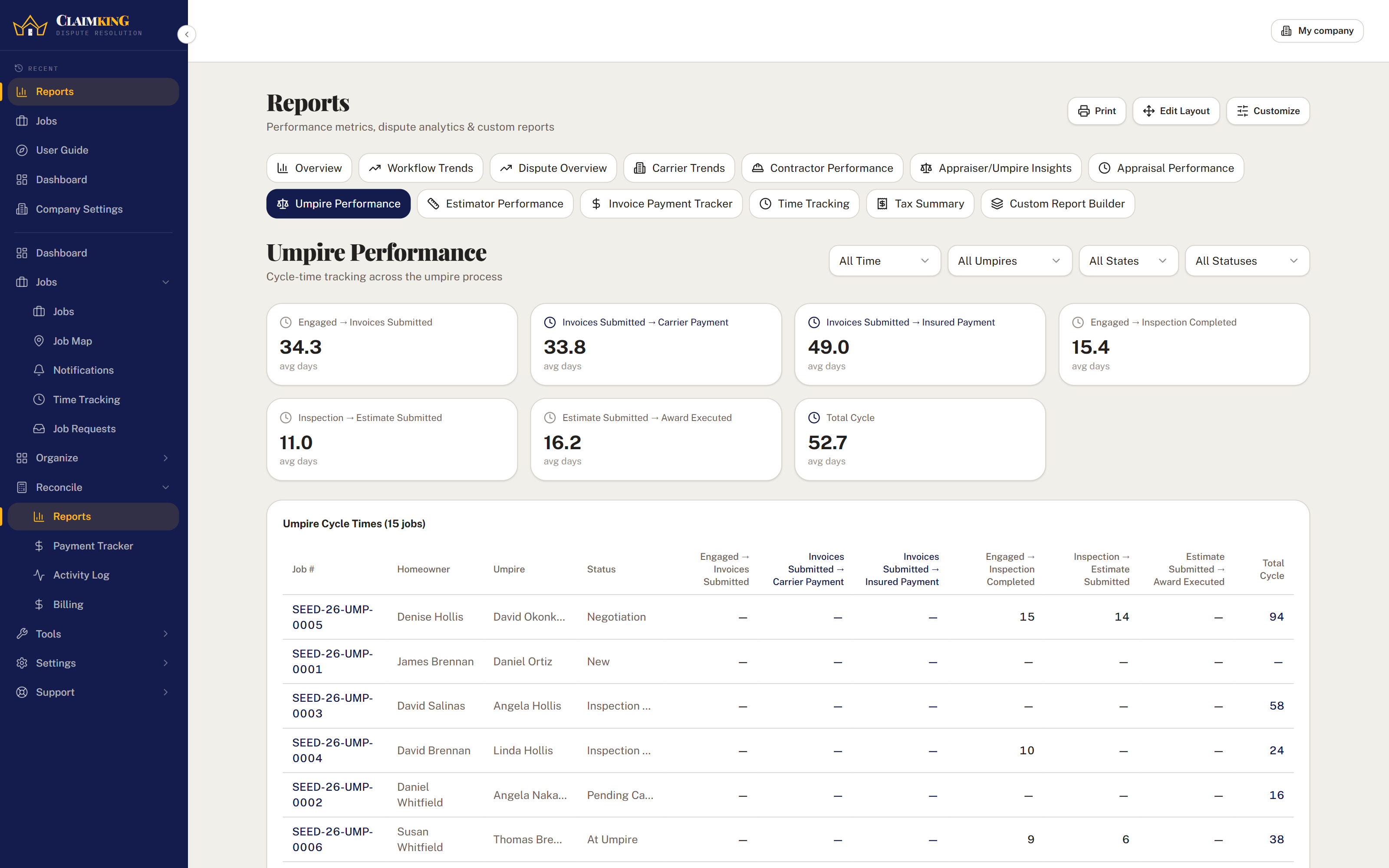
Task: Click the Job Map pin icon
Action: (39, 341)
